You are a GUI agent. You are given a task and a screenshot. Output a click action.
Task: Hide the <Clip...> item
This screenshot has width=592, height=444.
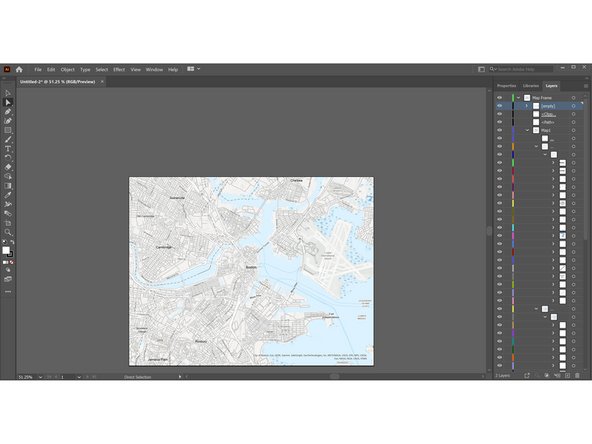tap(500, 114)
